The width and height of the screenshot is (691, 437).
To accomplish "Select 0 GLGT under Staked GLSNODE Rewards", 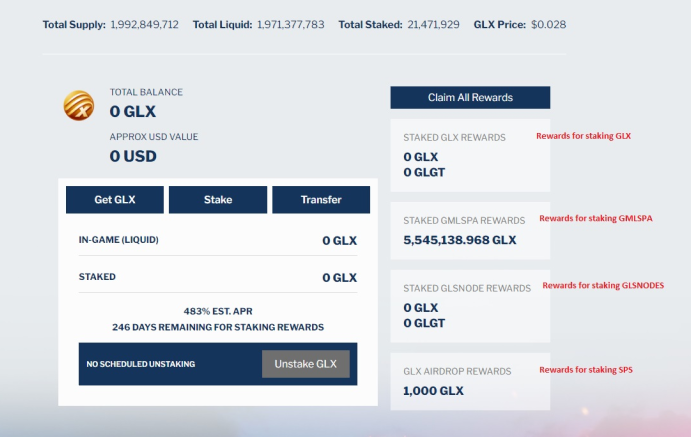I will [424, 323].
